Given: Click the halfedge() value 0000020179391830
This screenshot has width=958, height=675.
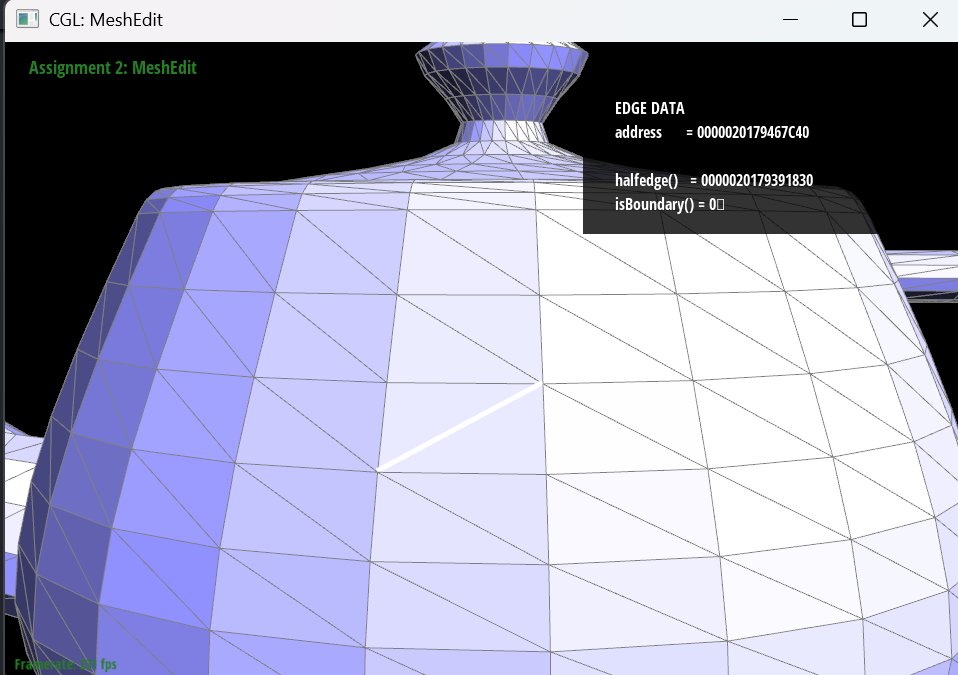Looking at the screenshot, I should point(756,180).
